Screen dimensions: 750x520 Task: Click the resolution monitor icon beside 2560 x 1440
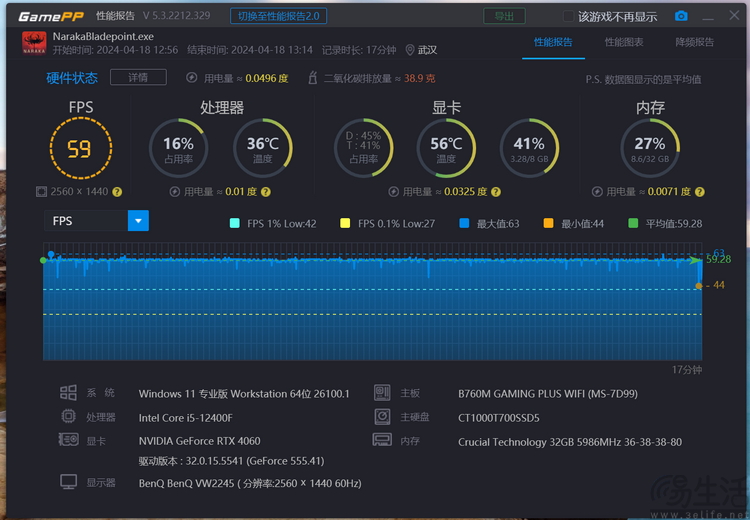pyautogui.click(x=41, y=192)
